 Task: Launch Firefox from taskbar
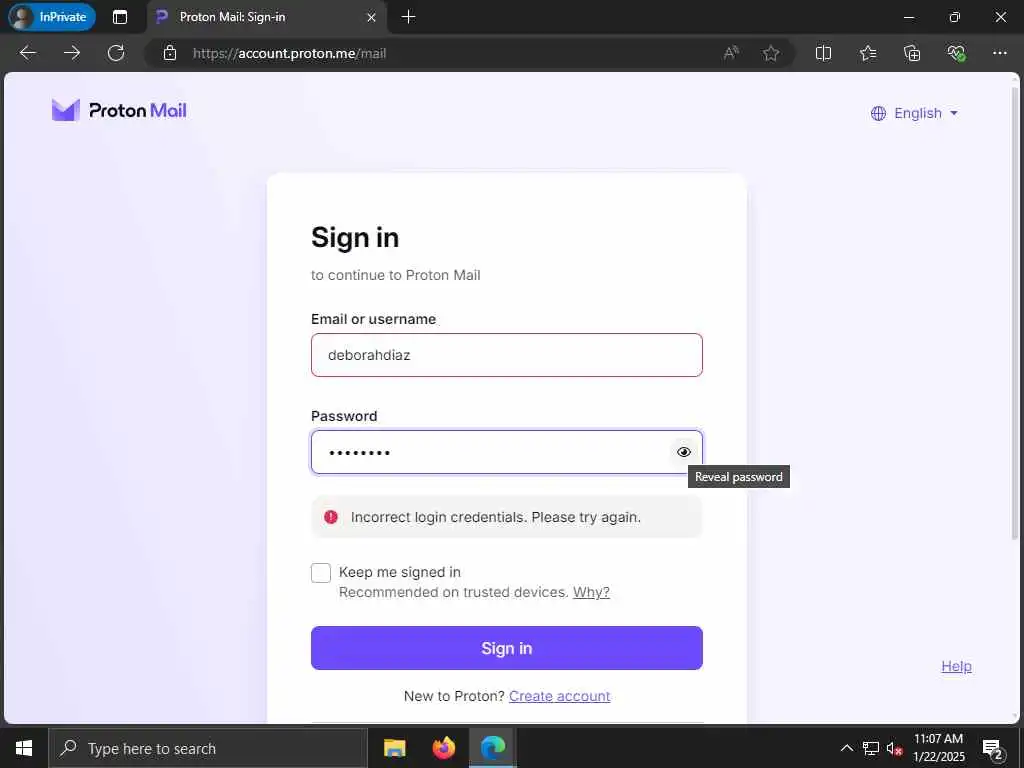click(444, 748)
